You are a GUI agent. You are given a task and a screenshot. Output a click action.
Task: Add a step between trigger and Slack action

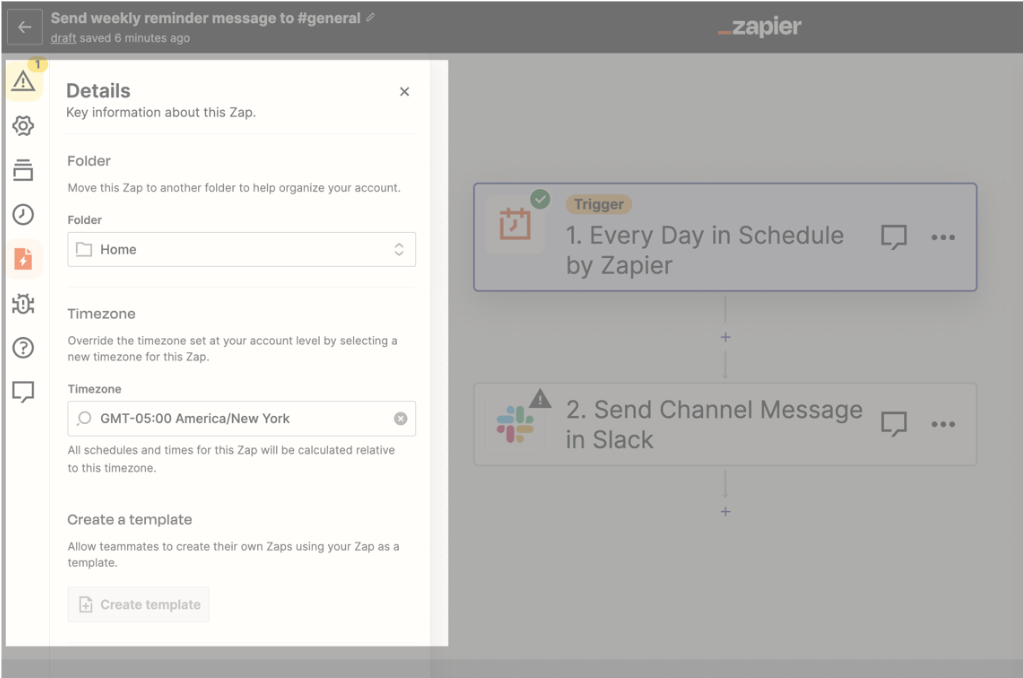[725, 337]
